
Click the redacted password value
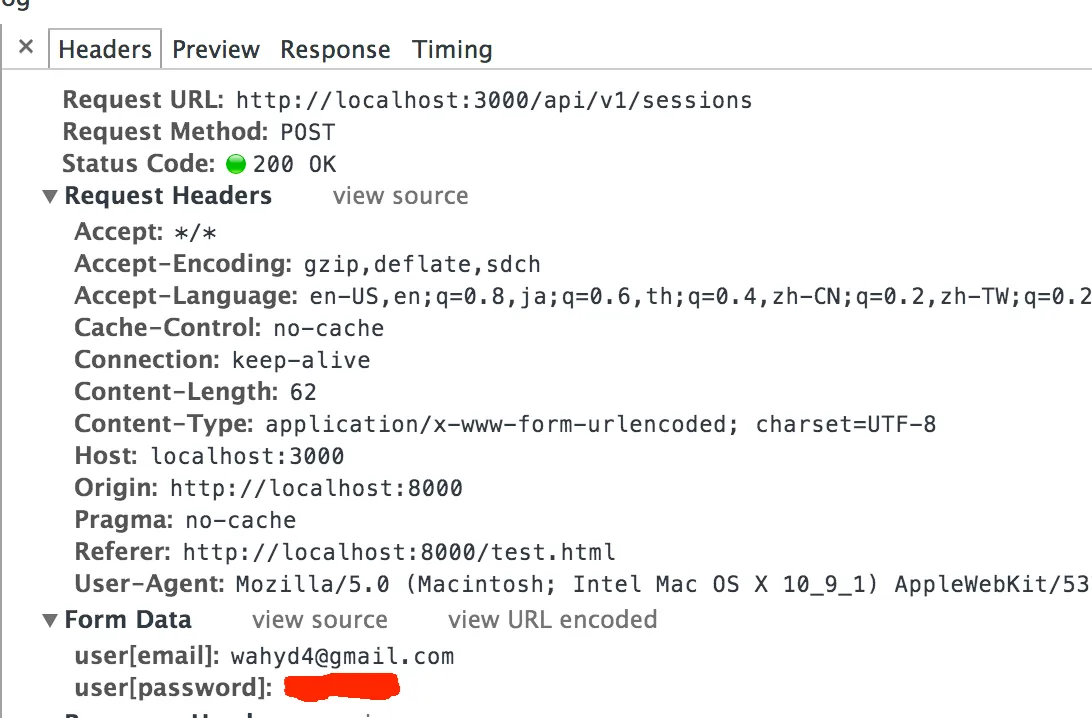pyautogui.click(x=342, y=687)
